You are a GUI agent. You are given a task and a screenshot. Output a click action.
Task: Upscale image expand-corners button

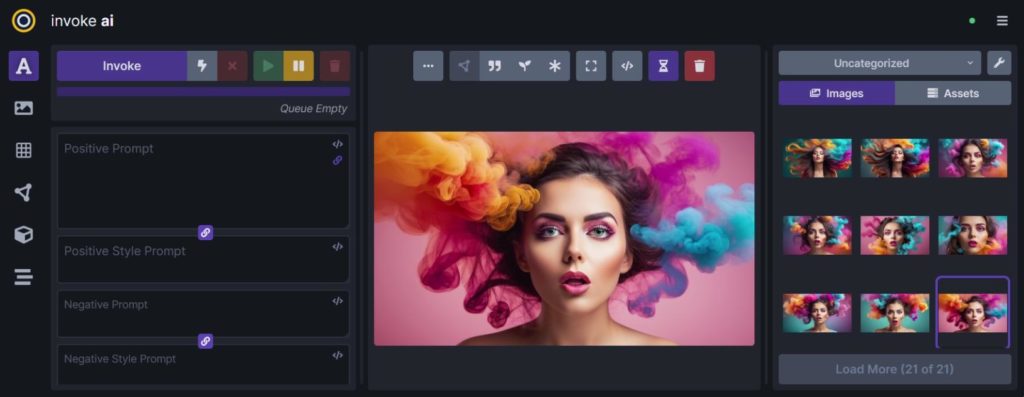point(591,66)
